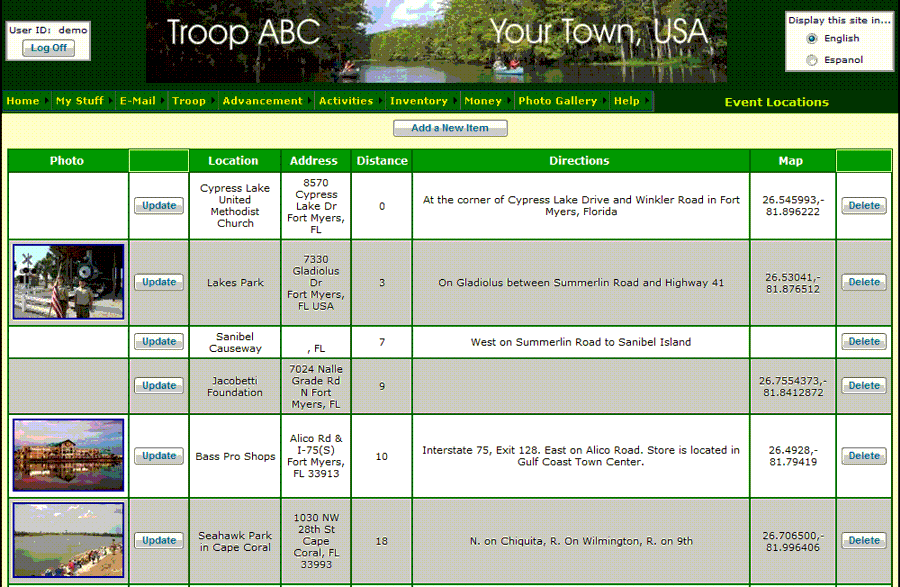The width and height of the screenshot is (900, 587).
Task: Click the Directions column header
Action: tap(580, 161)
